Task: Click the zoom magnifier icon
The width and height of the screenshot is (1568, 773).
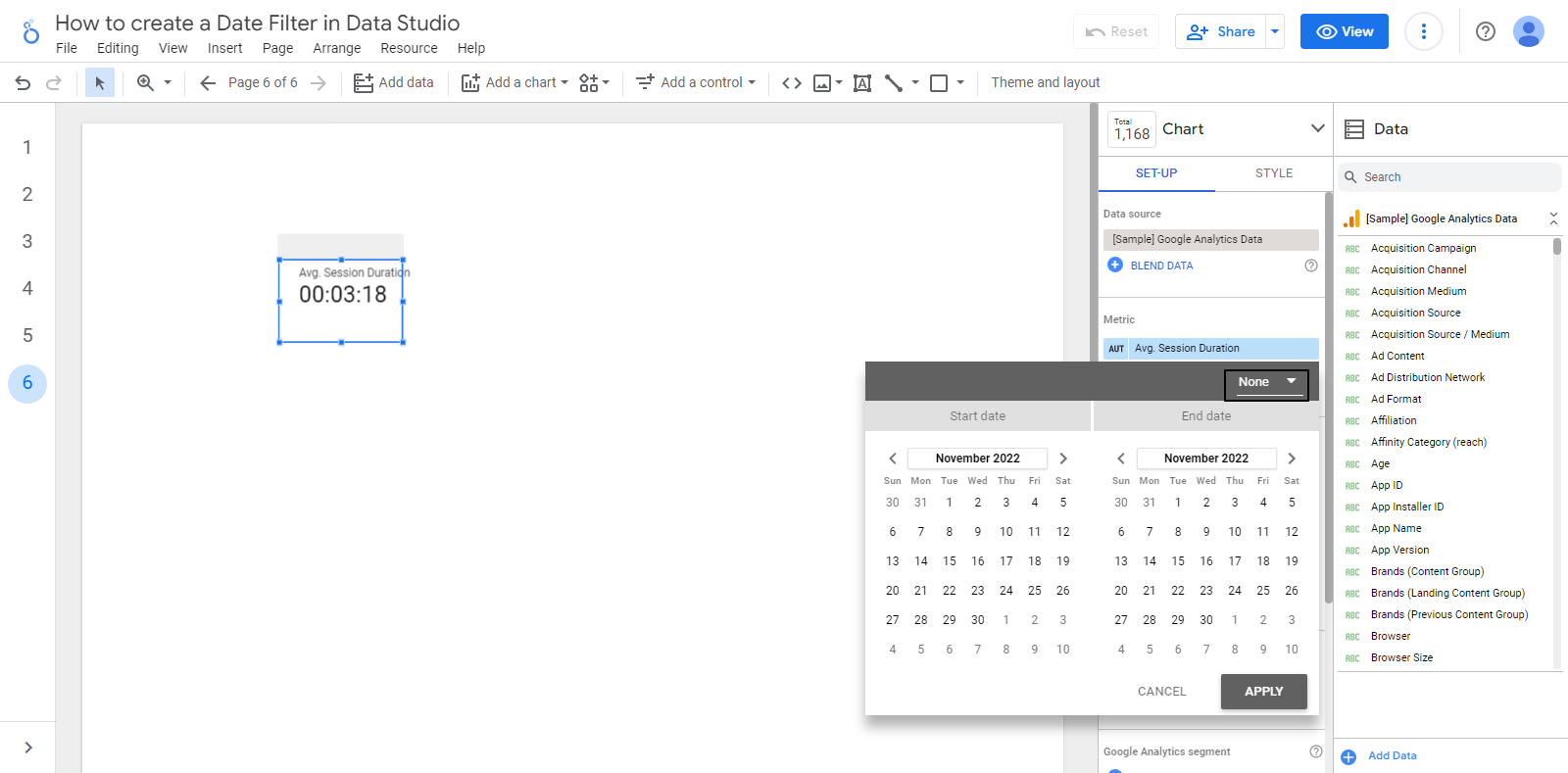Action: coord(145,83)
